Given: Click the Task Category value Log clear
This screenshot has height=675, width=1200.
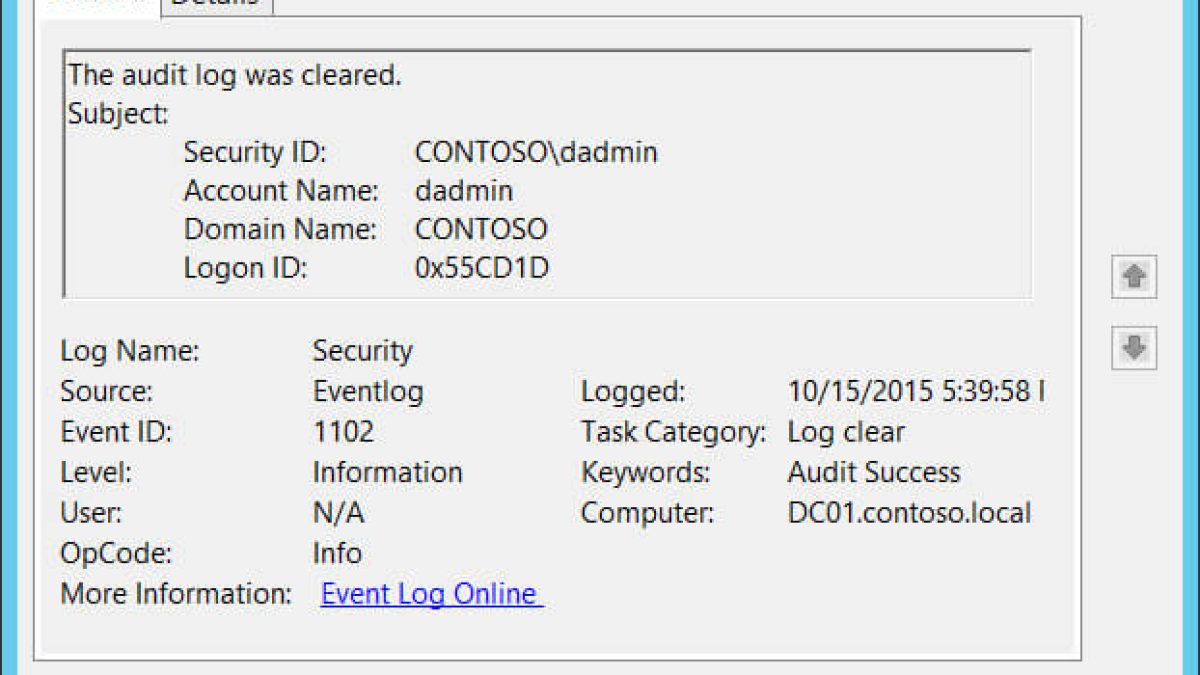Looking at the screenshot, I should [846, 432].
